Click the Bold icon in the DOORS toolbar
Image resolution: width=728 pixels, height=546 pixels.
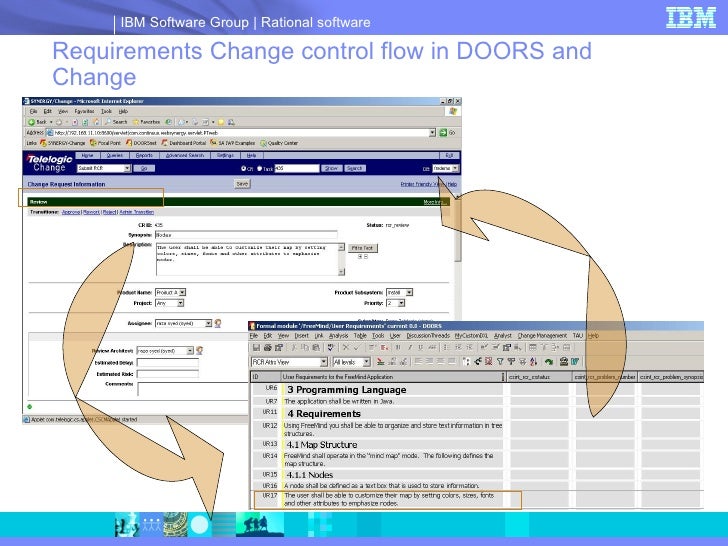(398, 347)
